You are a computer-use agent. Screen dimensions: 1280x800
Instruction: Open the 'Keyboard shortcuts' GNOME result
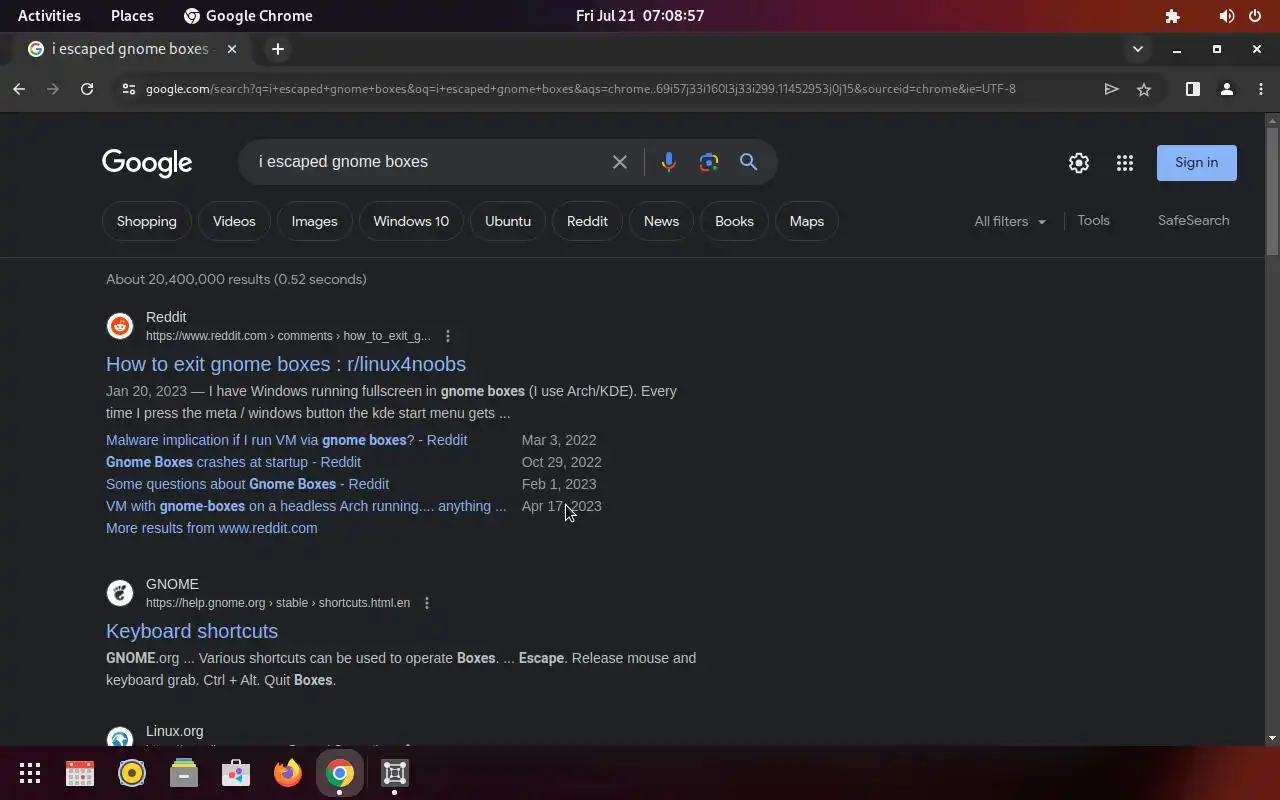click(192, 631)
